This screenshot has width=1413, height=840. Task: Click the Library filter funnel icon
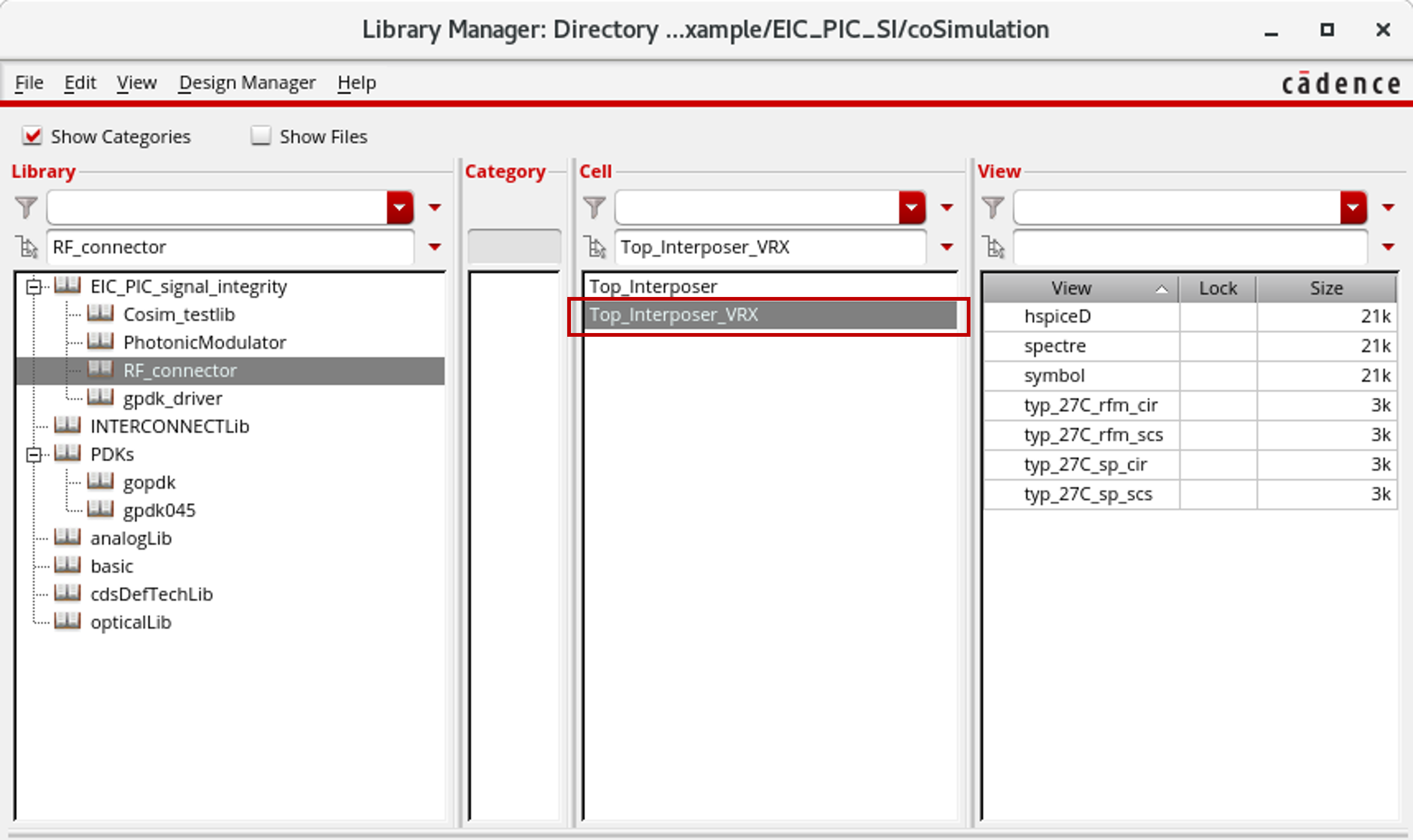click(x=27, y=207)
